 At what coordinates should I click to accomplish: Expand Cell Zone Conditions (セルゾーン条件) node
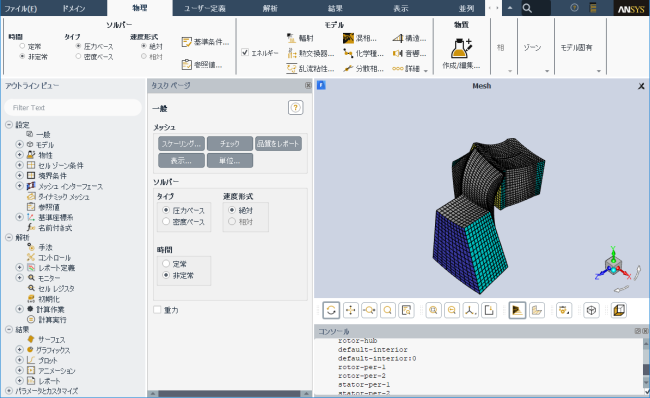(19, 165)
